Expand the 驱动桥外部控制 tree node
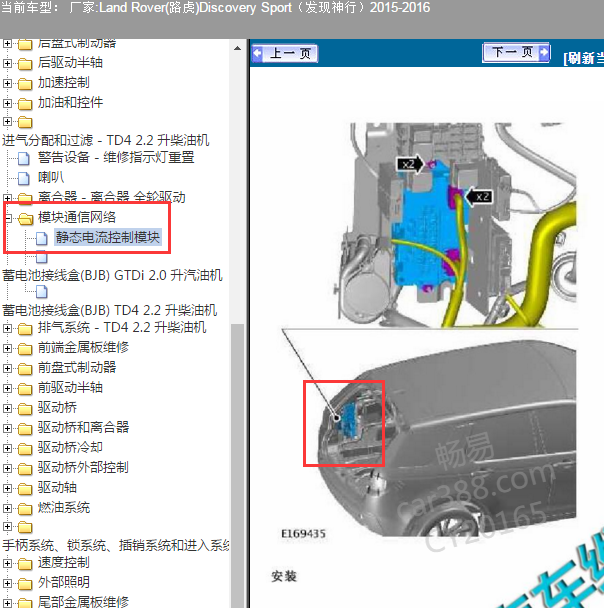 (7, 468)
